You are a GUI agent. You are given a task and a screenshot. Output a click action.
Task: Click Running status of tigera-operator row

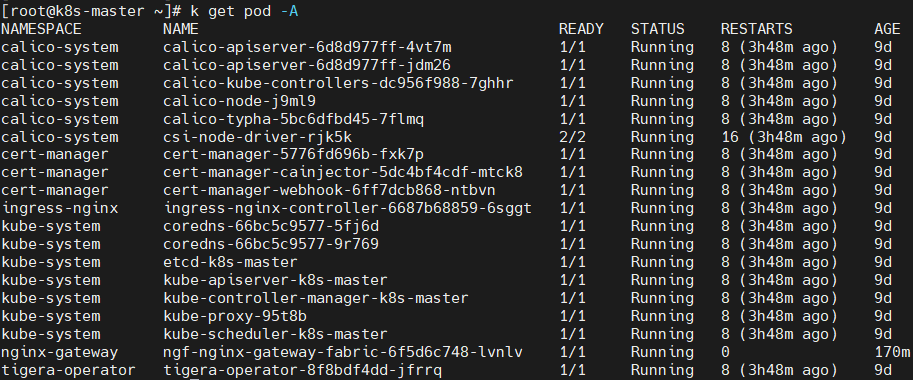click(x=662, y=370)
